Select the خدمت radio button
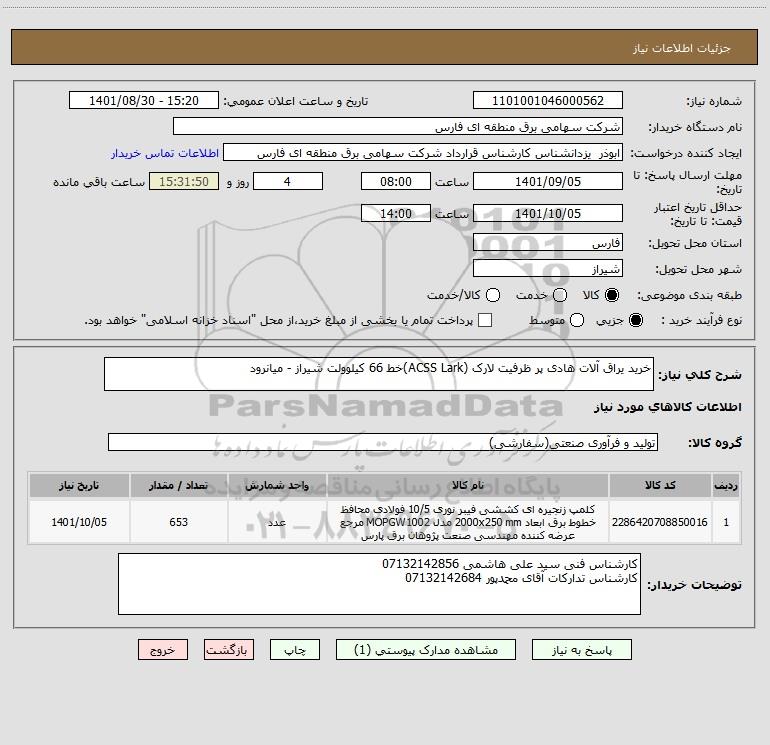The width and height of the screenshot is (770, 745). (x=560, y=295)
